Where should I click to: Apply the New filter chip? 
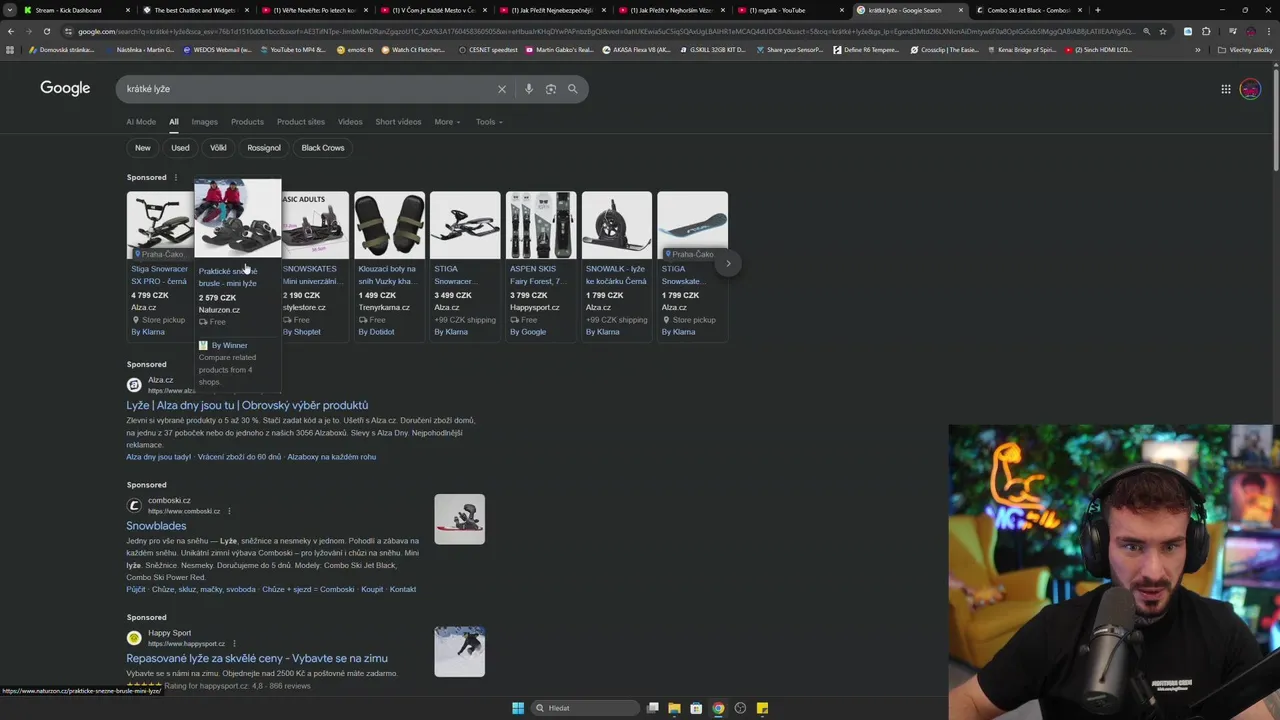click(x=143, y=148)
